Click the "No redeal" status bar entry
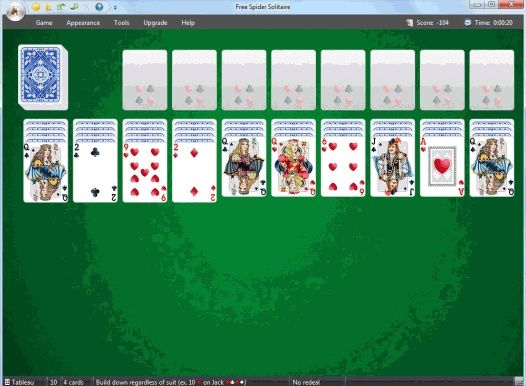The width and height of the screenshot is (526, 386). [x=306, y=382]
